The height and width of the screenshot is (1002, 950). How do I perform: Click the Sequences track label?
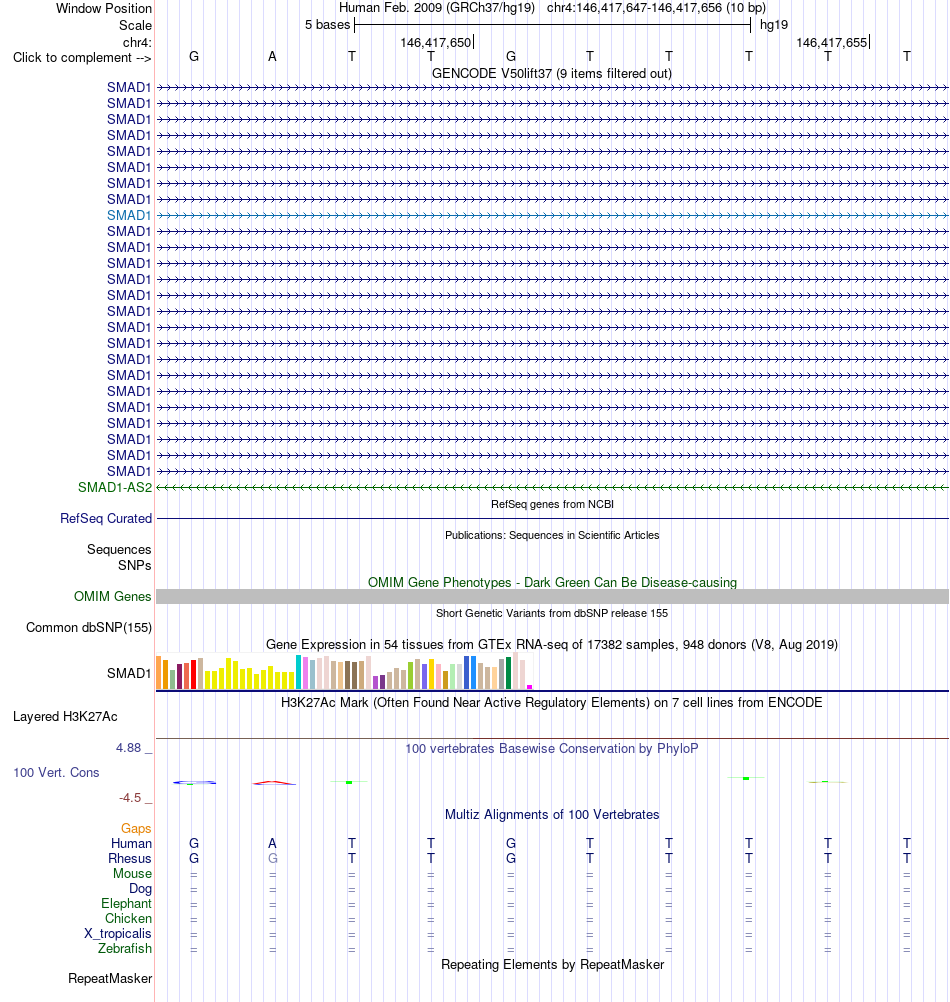[119, 550]
